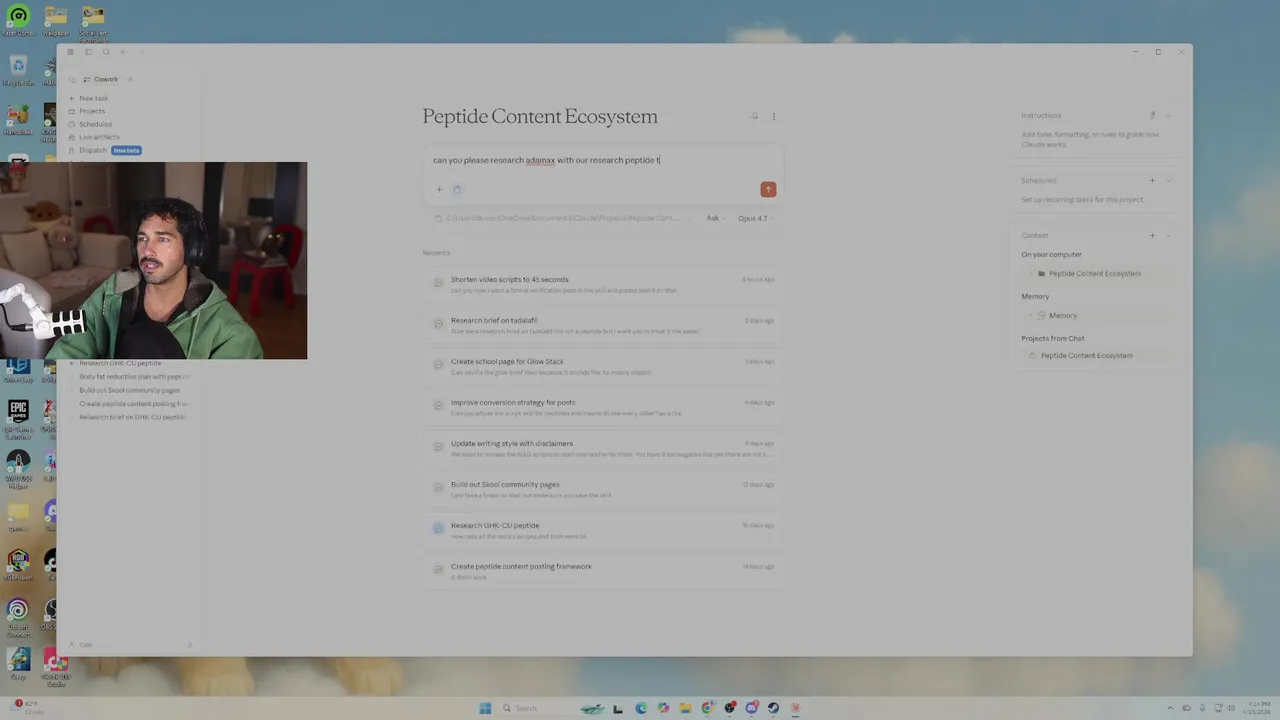Collapse the Instructions section chevron
Viewport: 1280px width, 720px height.
point(1168,115)
